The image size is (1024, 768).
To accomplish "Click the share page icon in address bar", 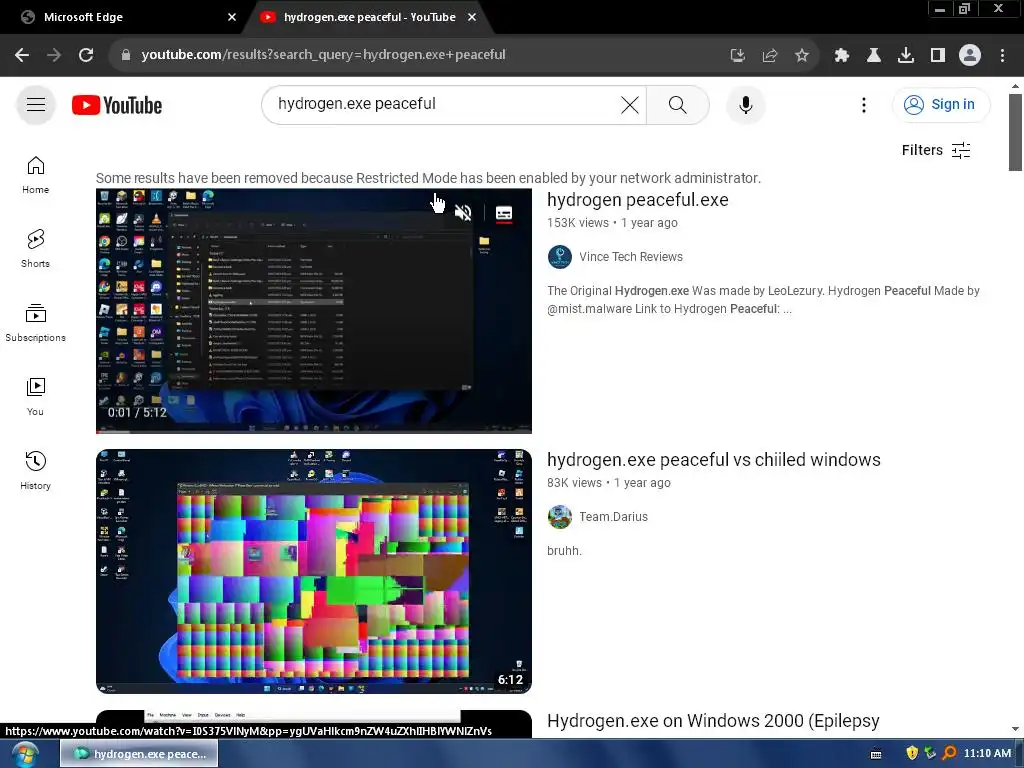I will (770, 56).
